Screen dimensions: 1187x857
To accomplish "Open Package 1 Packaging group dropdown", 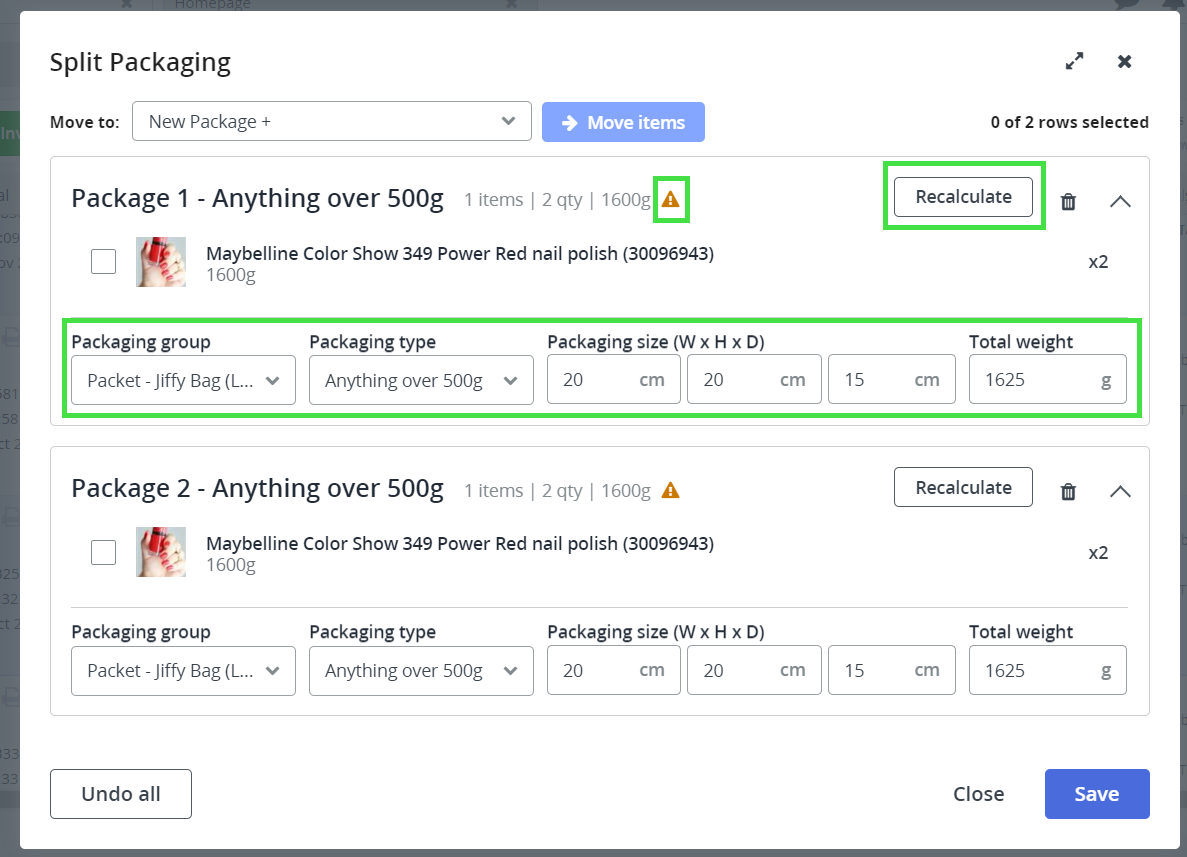I will click(183, 380).
